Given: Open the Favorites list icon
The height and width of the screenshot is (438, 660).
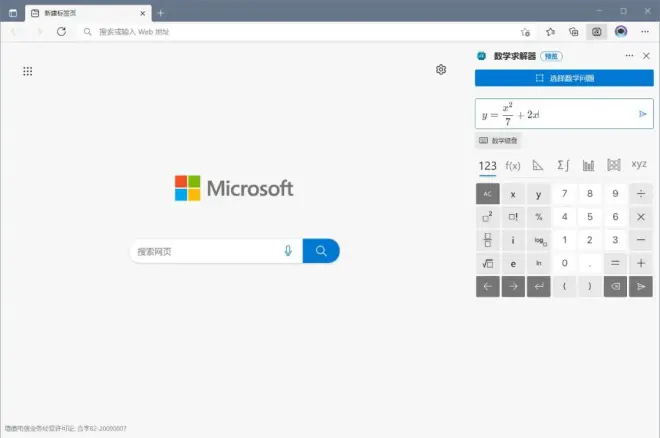Looking at the screenshot, I should tap(550, 32).
